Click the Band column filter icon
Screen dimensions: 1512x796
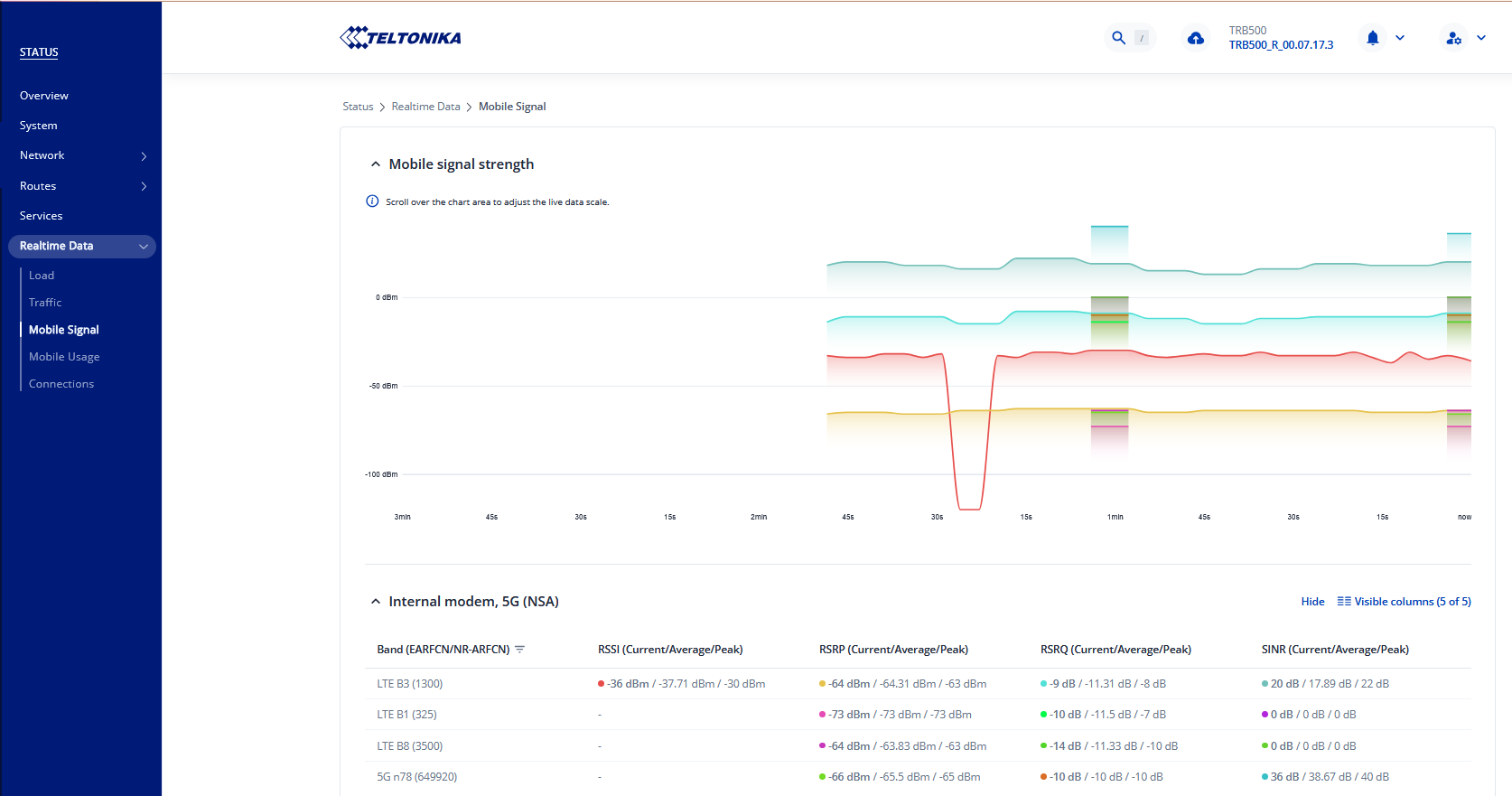click(x=519, y=650)
